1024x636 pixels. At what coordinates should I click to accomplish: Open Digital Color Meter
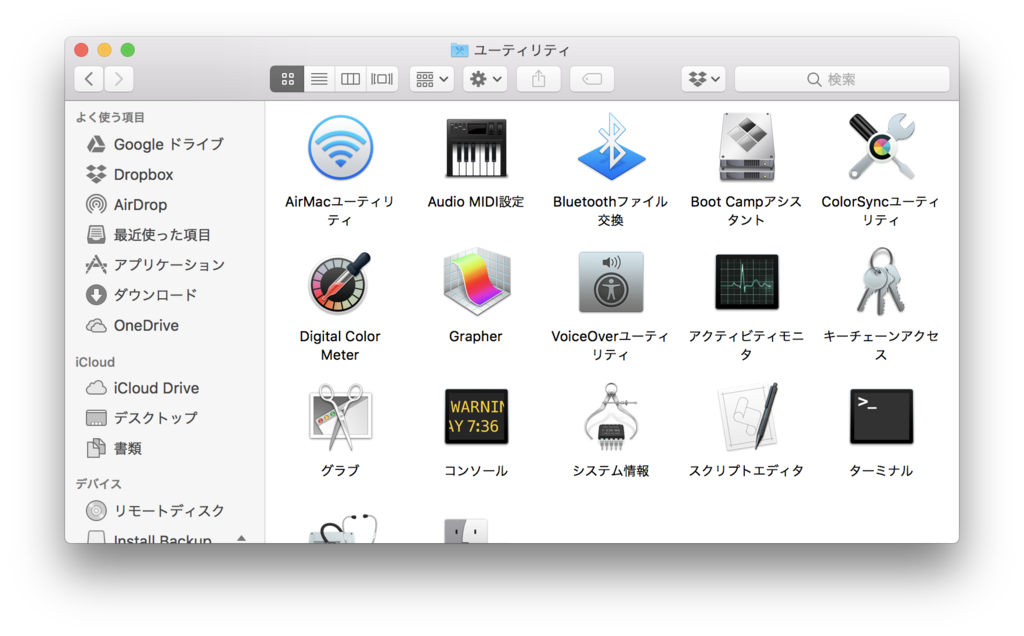tap(340, 282)
